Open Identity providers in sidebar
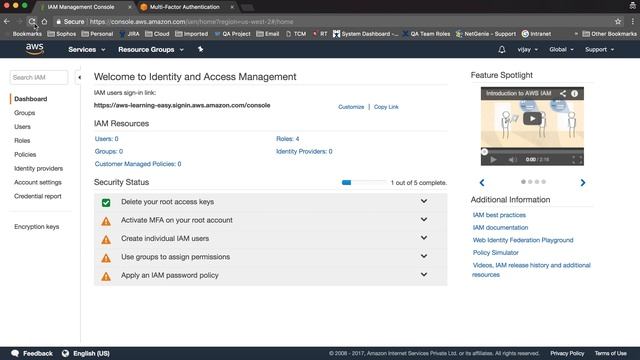 pyautogui.click(x=38, y=168)
